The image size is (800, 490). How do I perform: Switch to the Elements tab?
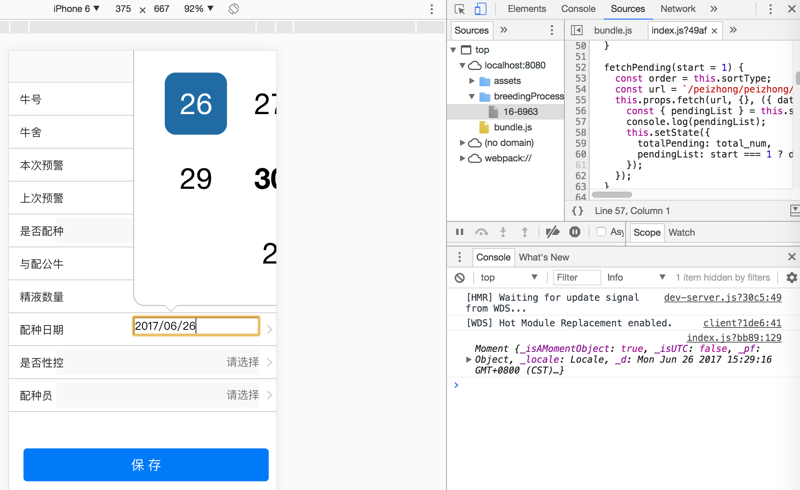[527, 9]
